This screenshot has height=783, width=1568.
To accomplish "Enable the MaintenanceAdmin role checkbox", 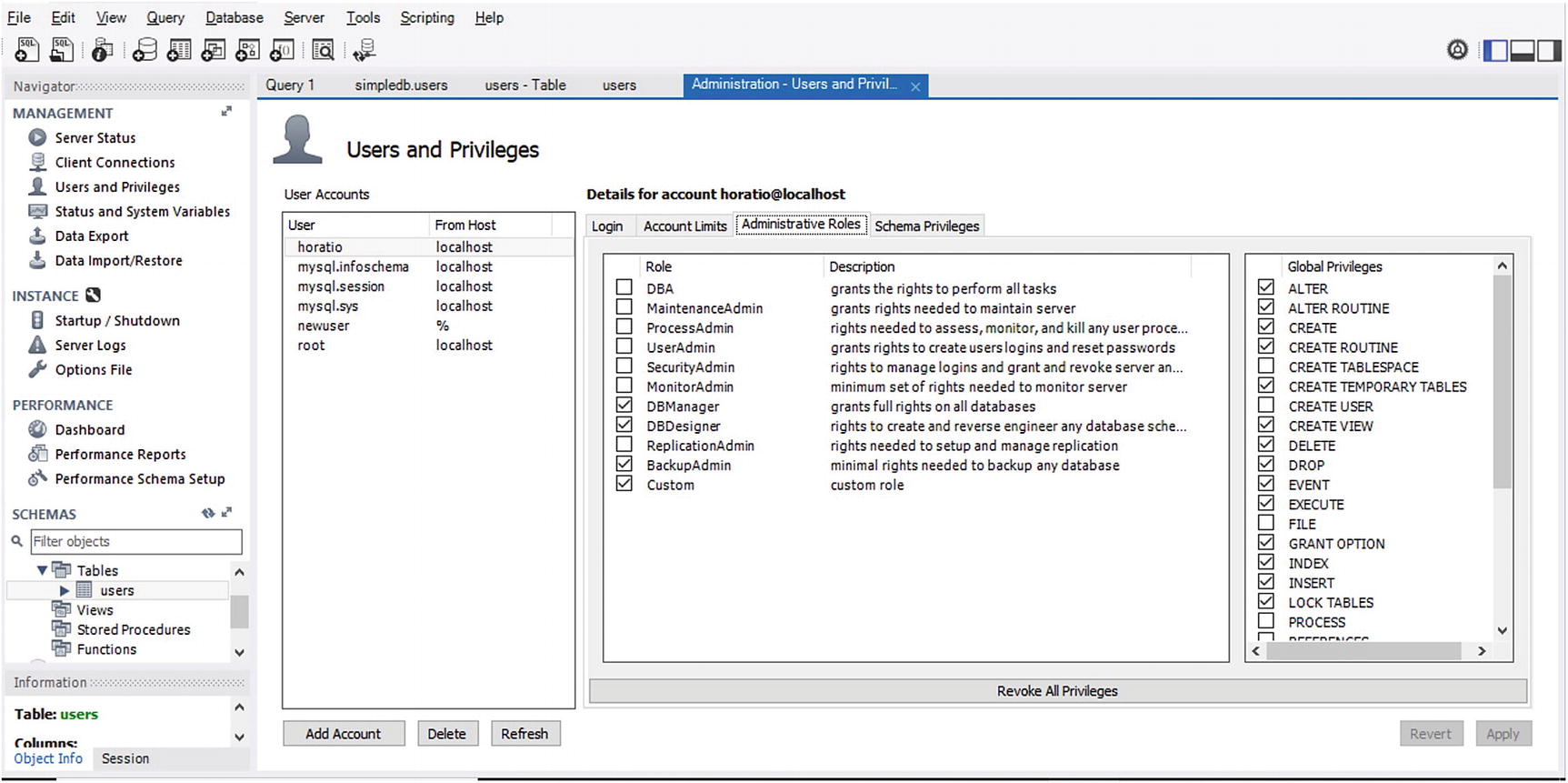I will click(624, 307).
